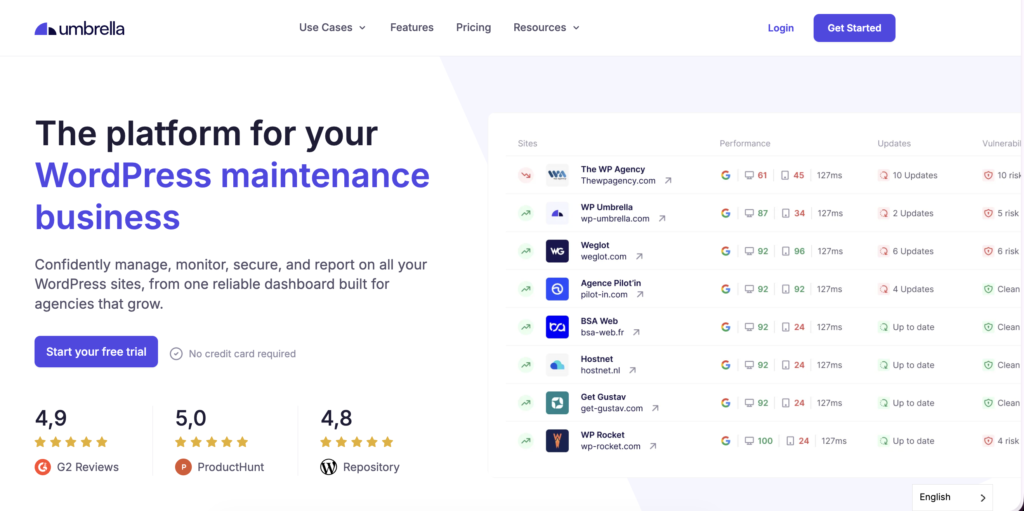Click the 4,8 rating score
Viewport: 1024px width, 511px height.
click(336, 418)
